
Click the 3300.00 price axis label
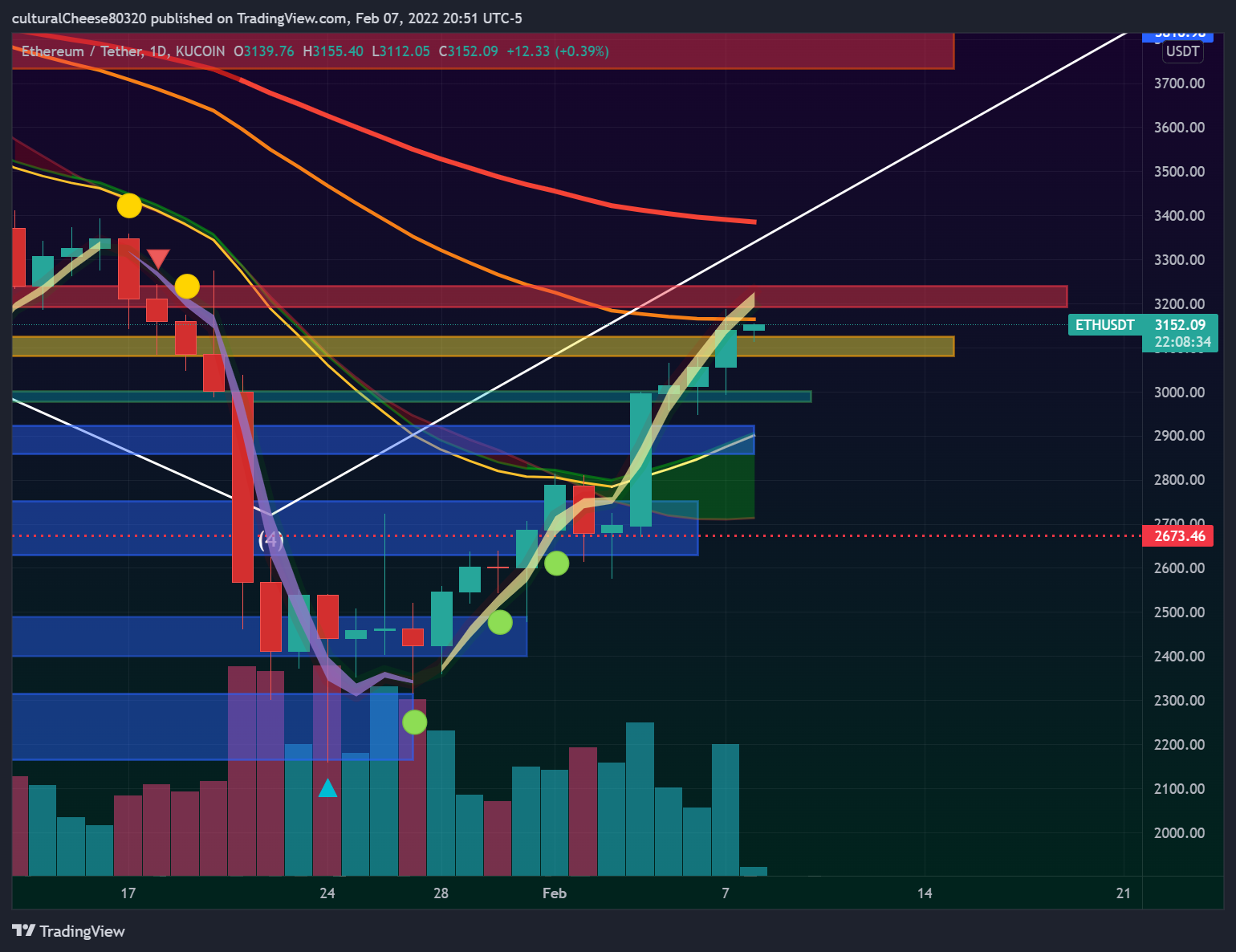[1179, 260]
